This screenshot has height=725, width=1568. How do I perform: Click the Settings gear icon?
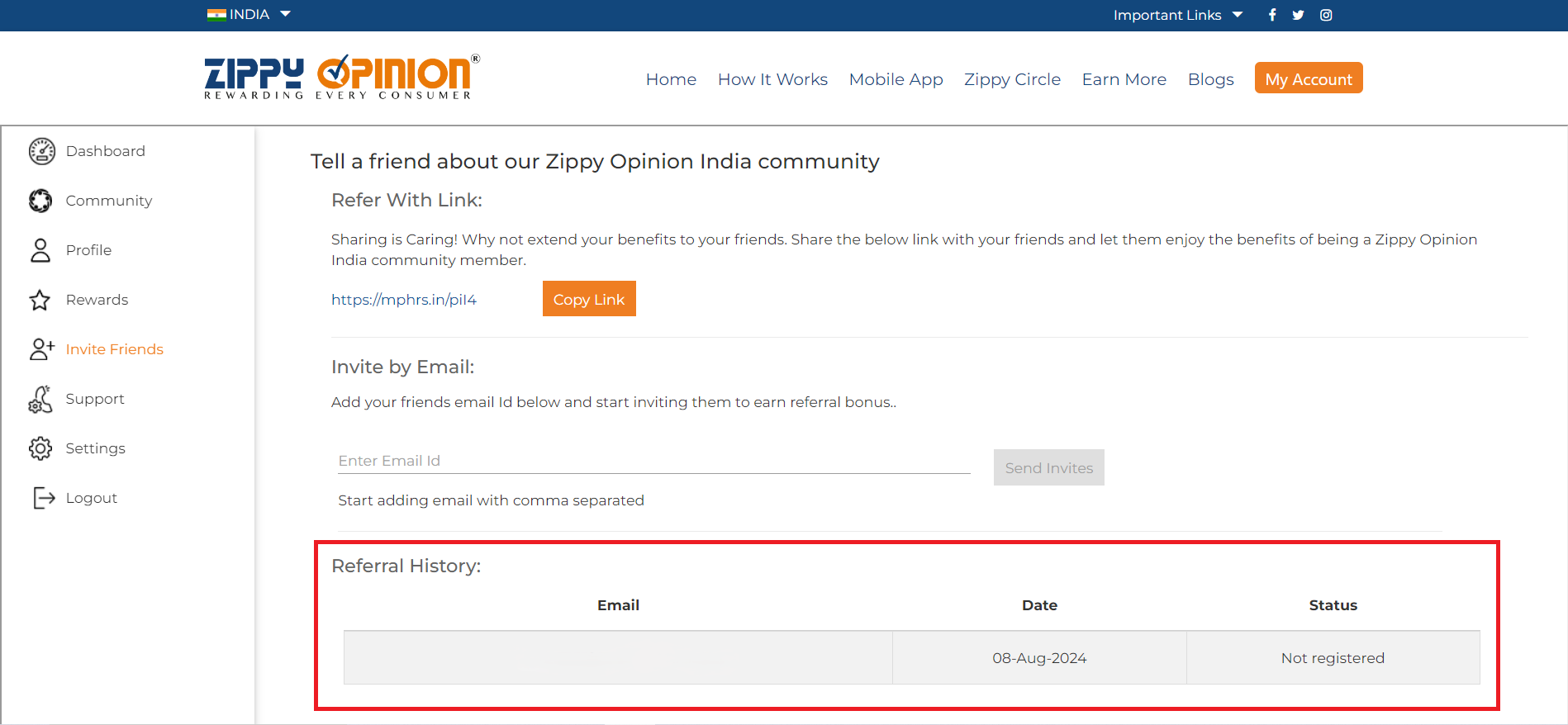pyautogui.click(x=40, y=448)
